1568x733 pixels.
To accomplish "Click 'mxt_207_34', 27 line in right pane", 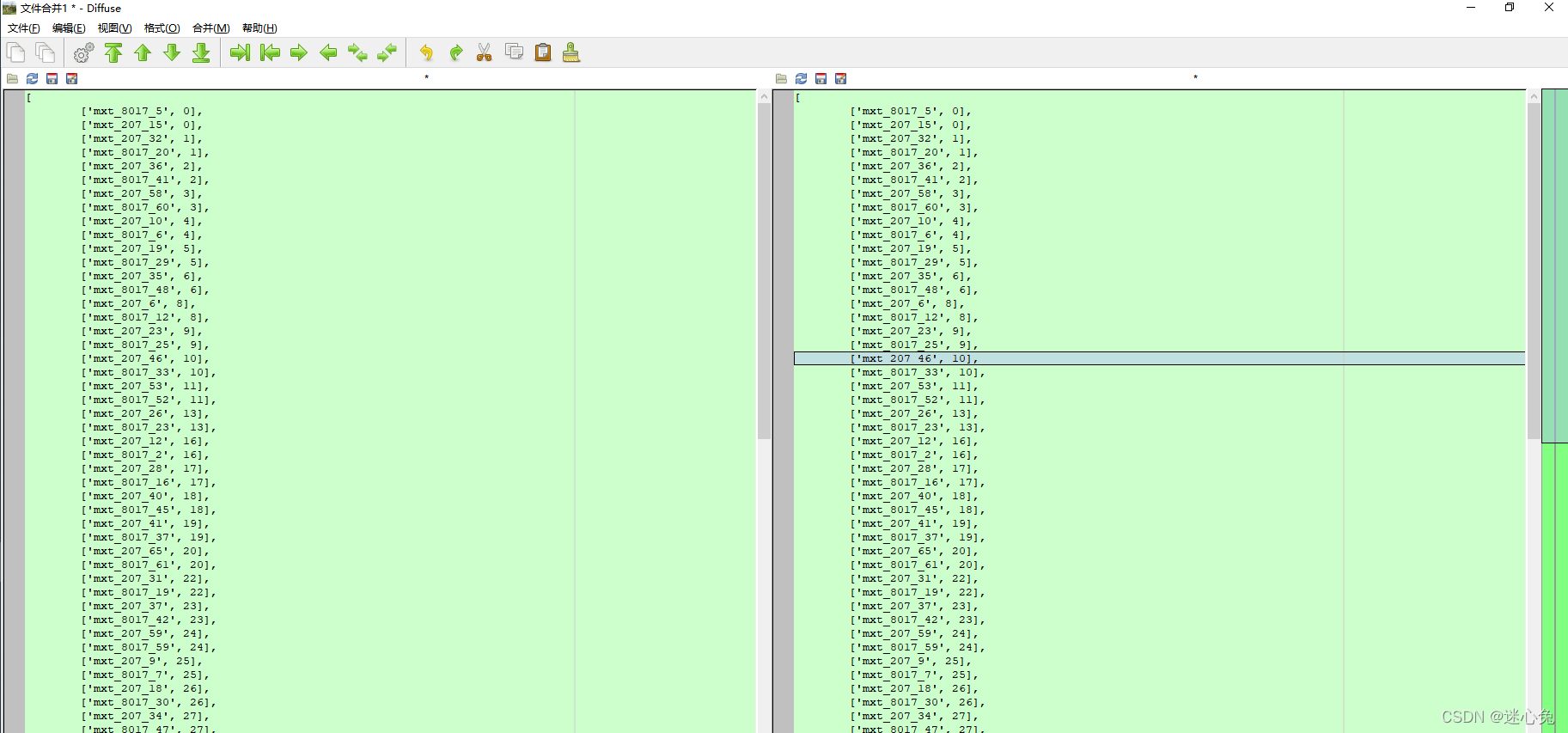I will 914,716.
